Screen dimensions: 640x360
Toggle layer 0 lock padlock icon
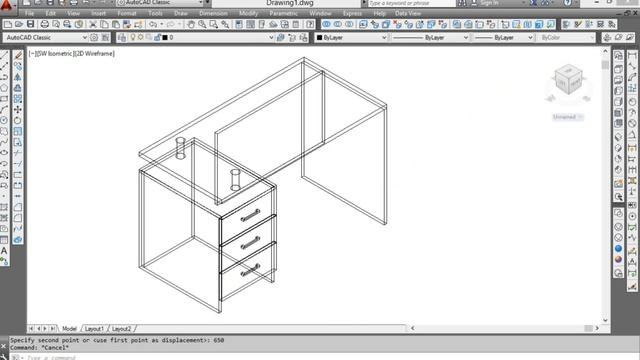[157, 38]
